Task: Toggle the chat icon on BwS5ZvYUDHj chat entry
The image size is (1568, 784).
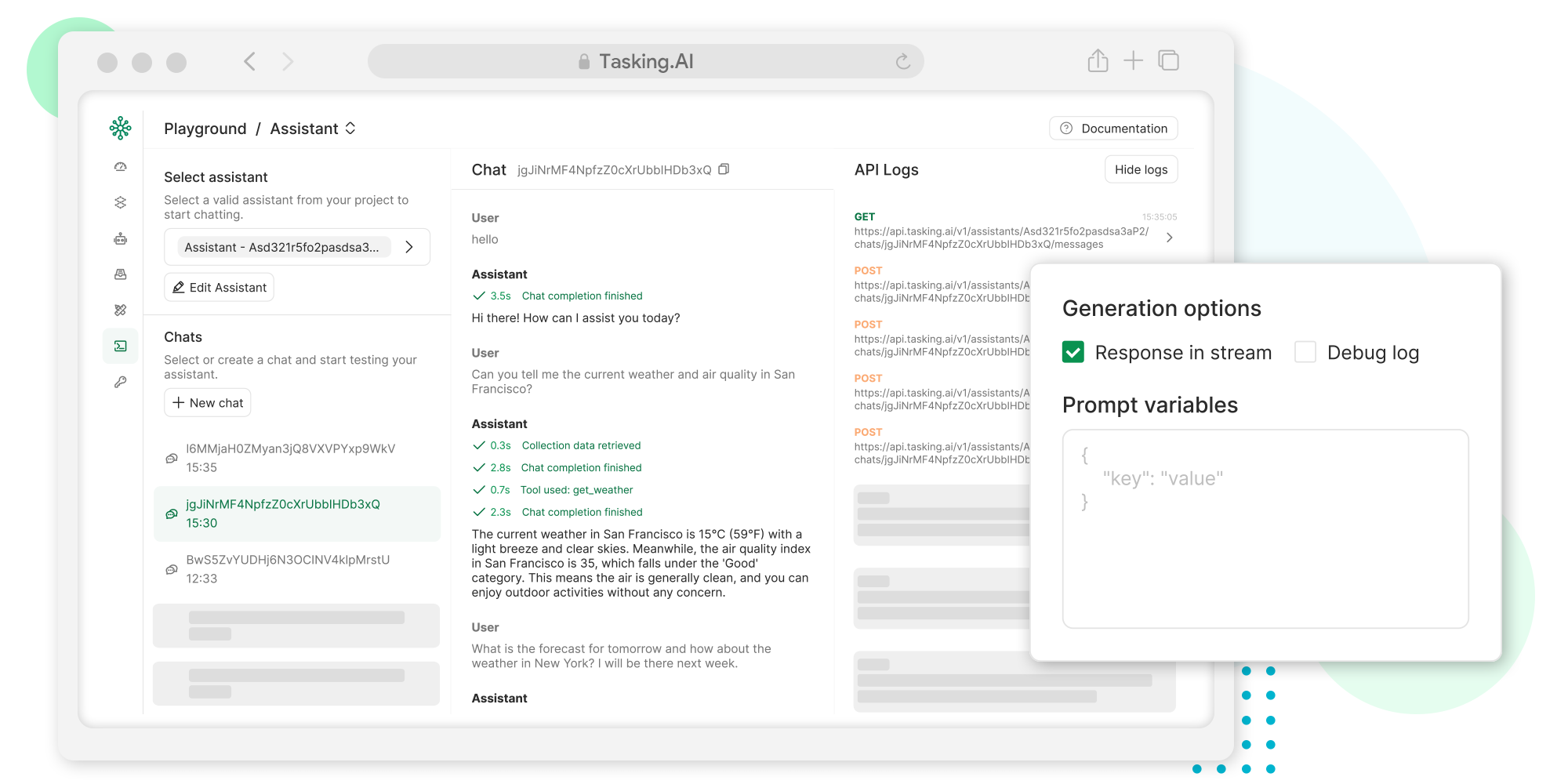Action: point(171,569)
